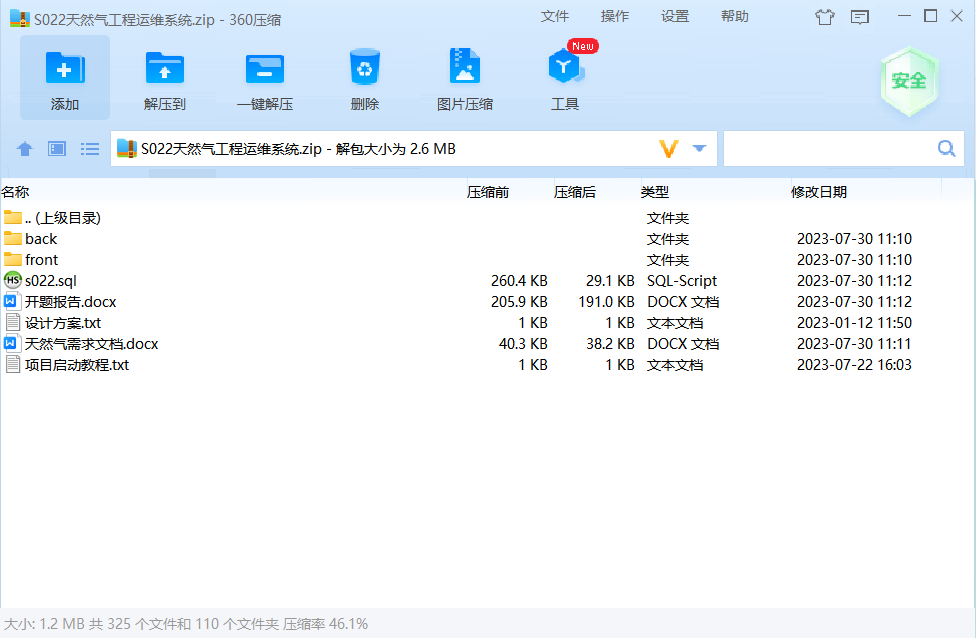
Task: Click the front folder icon
Action: 12,259
